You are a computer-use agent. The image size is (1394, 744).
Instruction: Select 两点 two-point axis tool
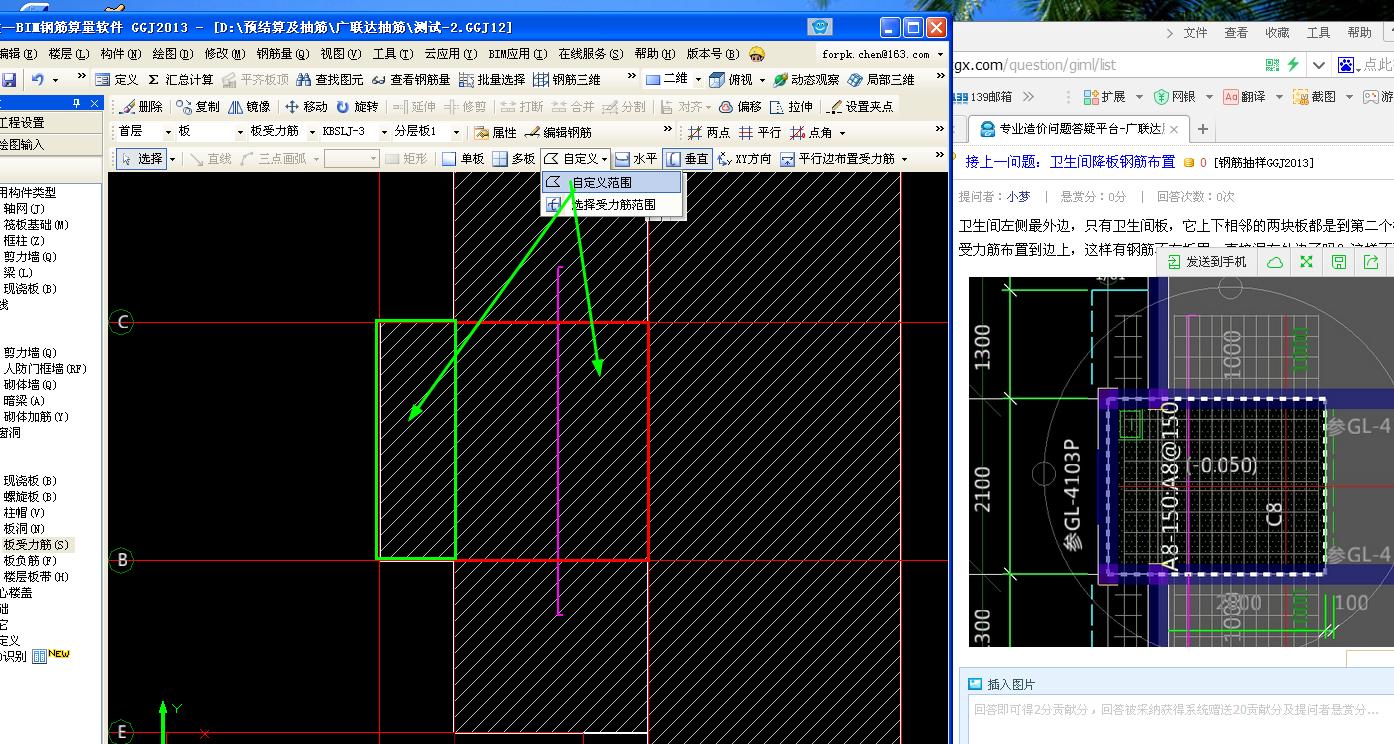tap(709, 132)
